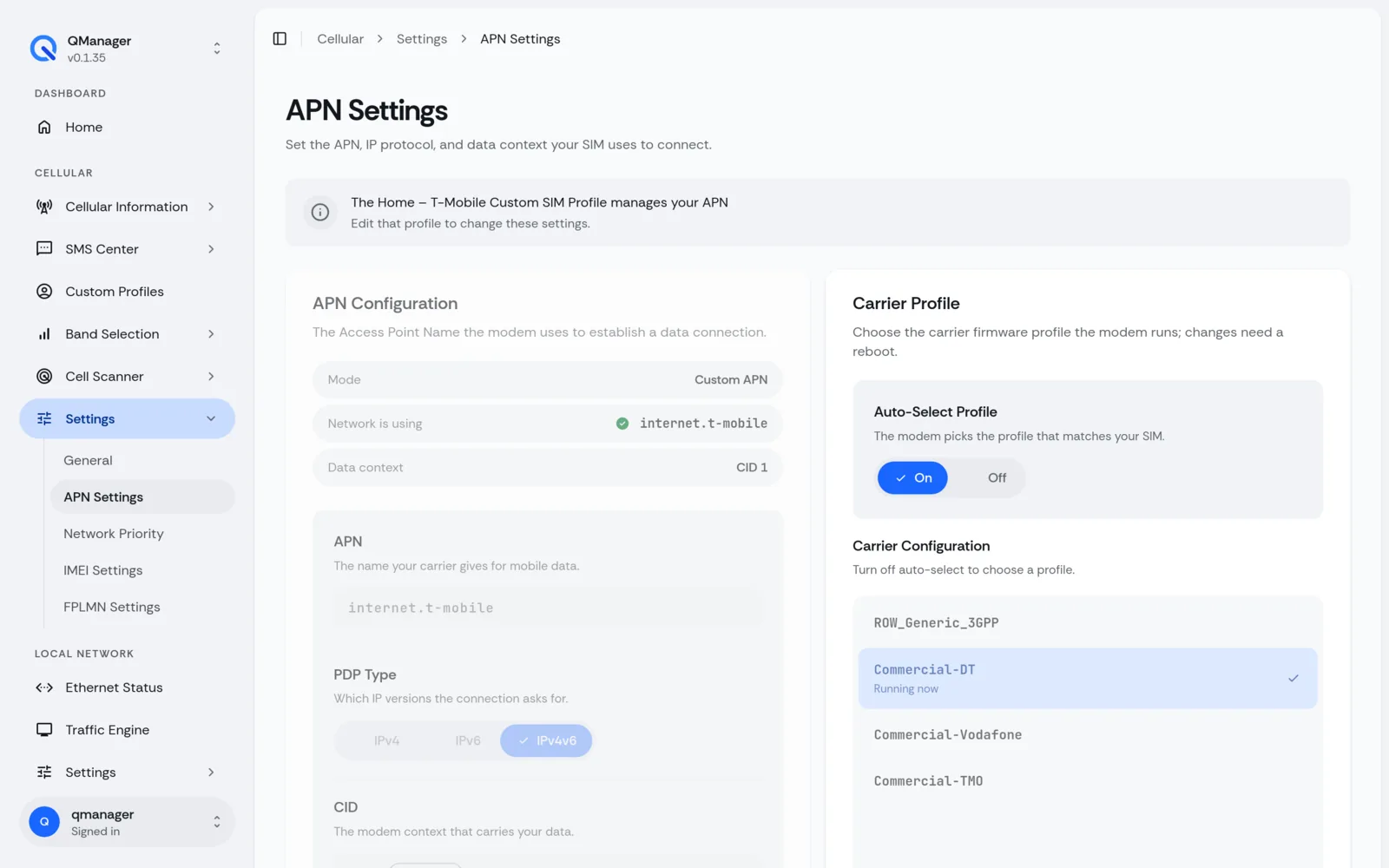Open Home via house icon

44,128
